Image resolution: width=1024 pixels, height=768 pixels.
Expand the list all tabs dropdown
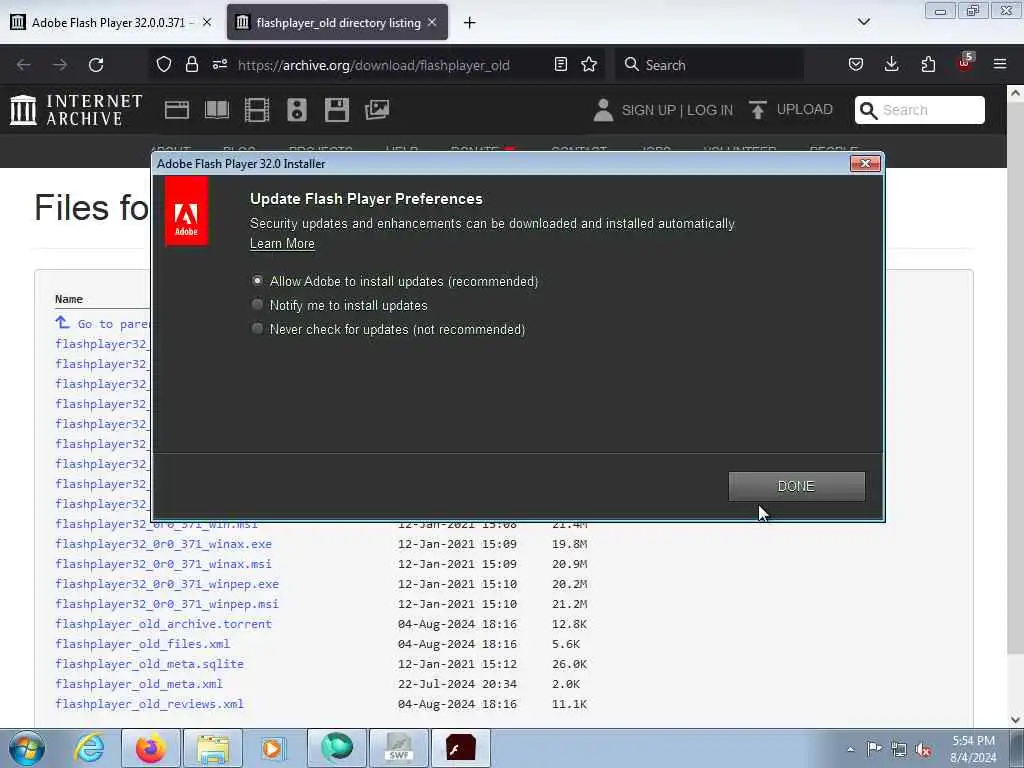(x=864, y=22)
